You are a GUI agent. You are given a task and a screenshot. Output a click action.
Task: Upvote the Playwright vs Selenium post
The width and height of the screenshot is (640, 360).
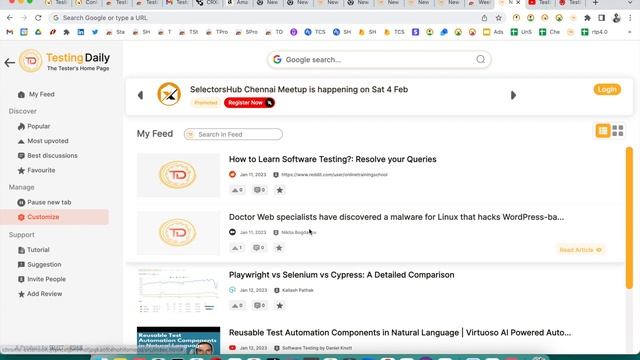pos(237,305)
